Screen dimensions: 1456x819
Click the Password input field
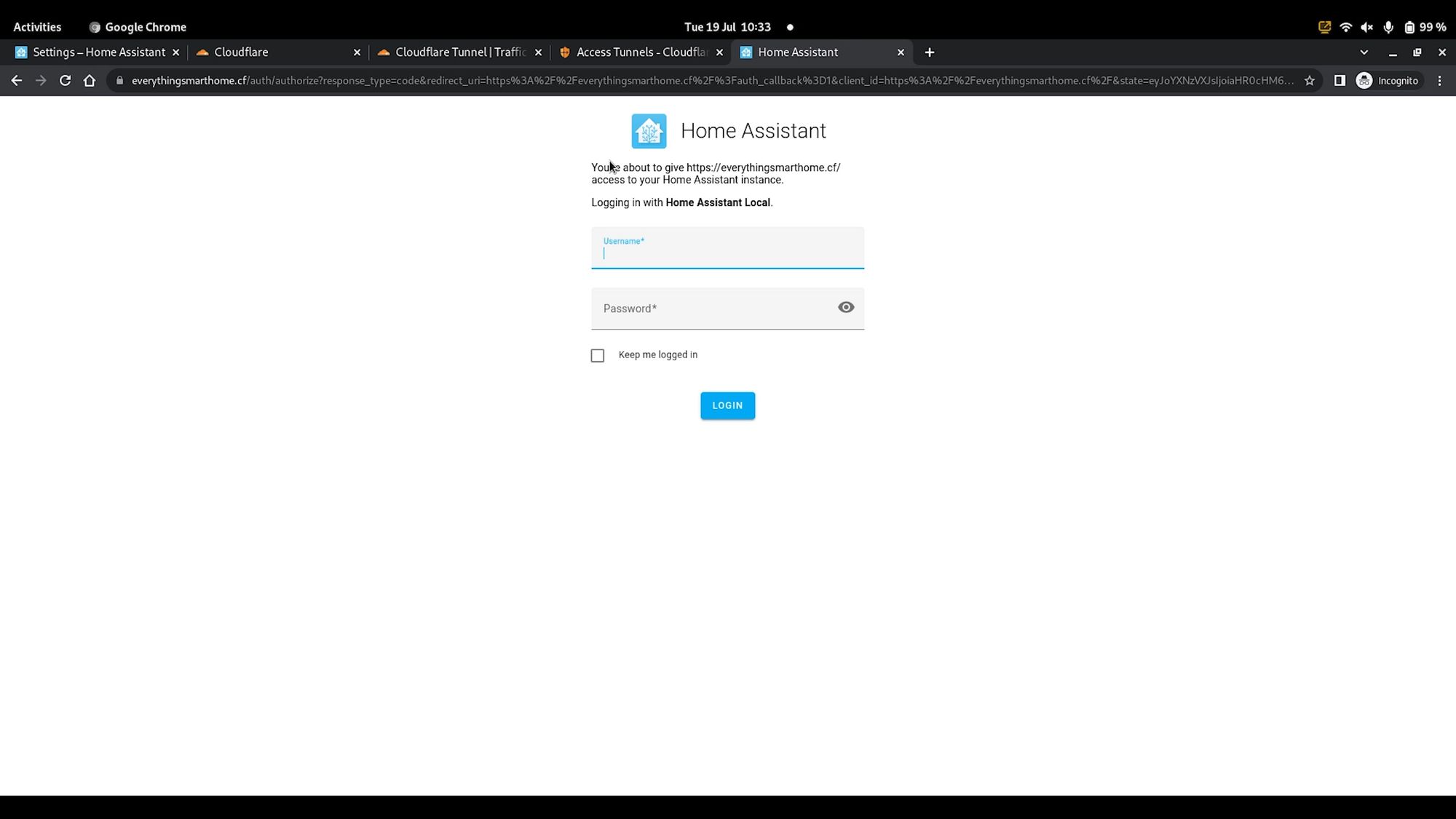point(727,308)
